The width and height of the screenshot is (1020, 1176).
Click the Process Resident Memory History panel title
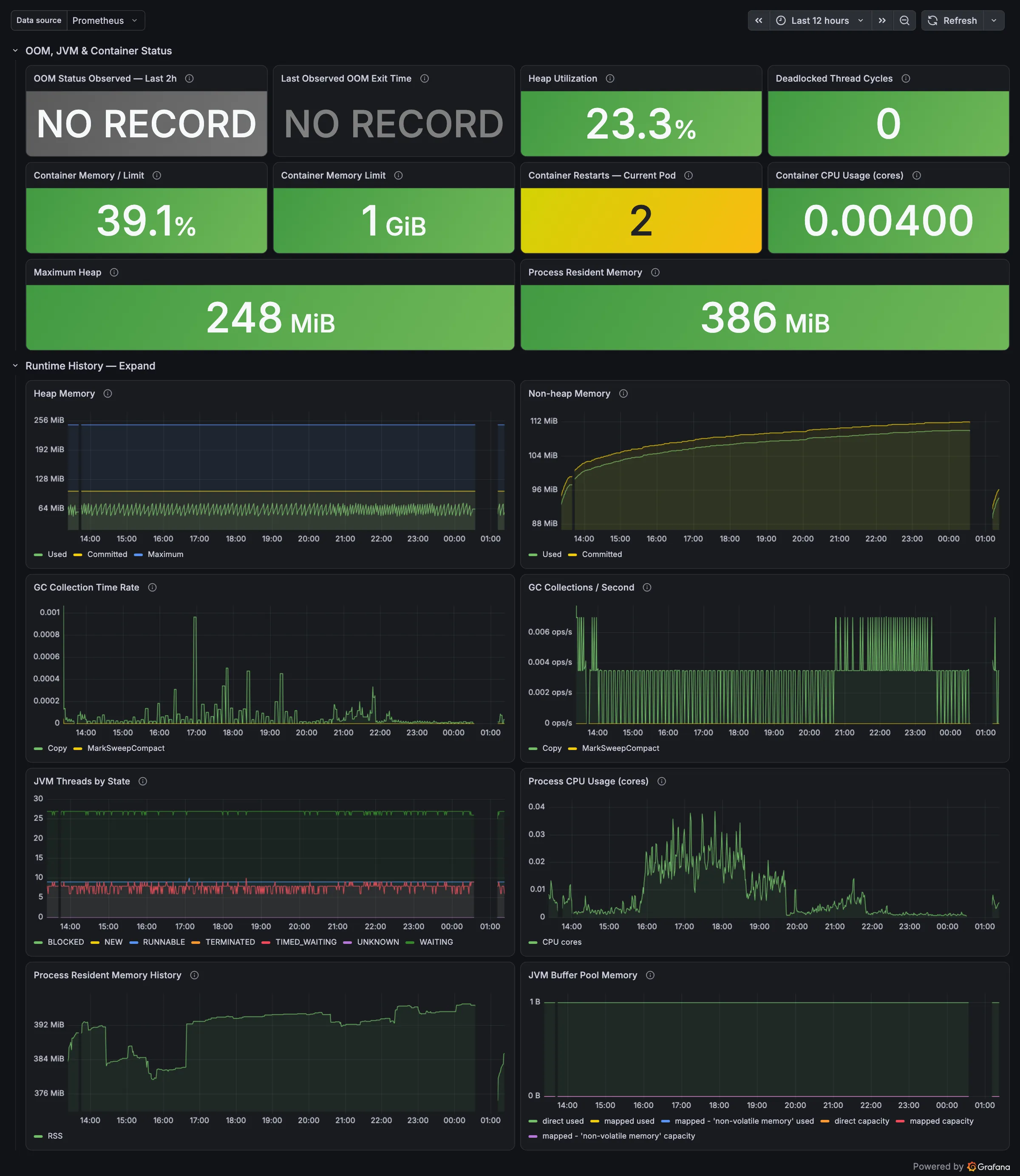[107, 975]
